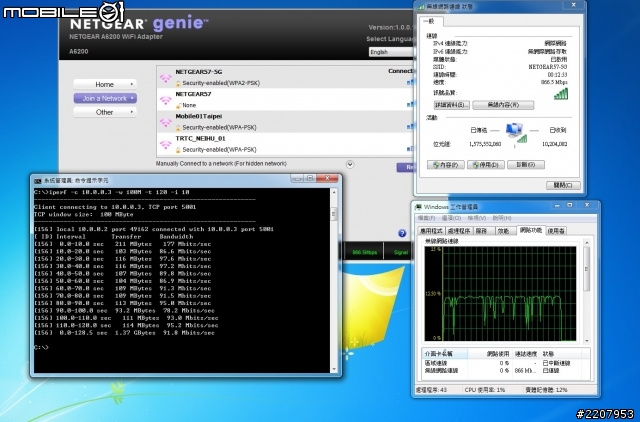Screen dimensions: 640x422
Task: Click the wireless status window title icon
Action: 421,7
